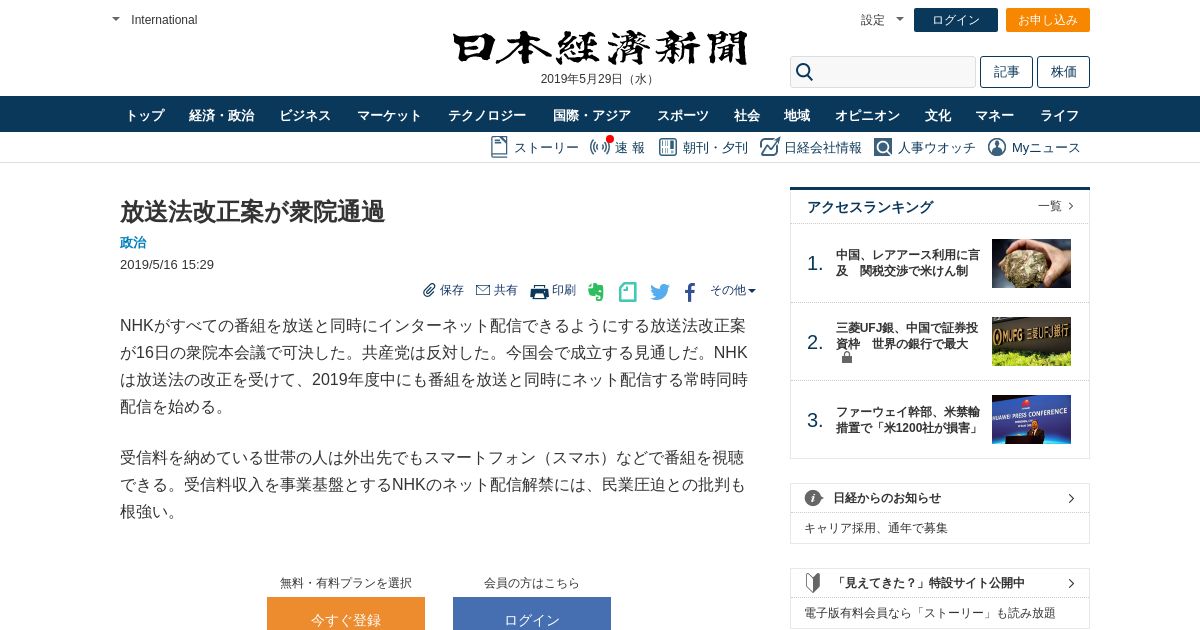
Task: Click the 朝刊・夕刊 newspaper icon
Action: 668,147
